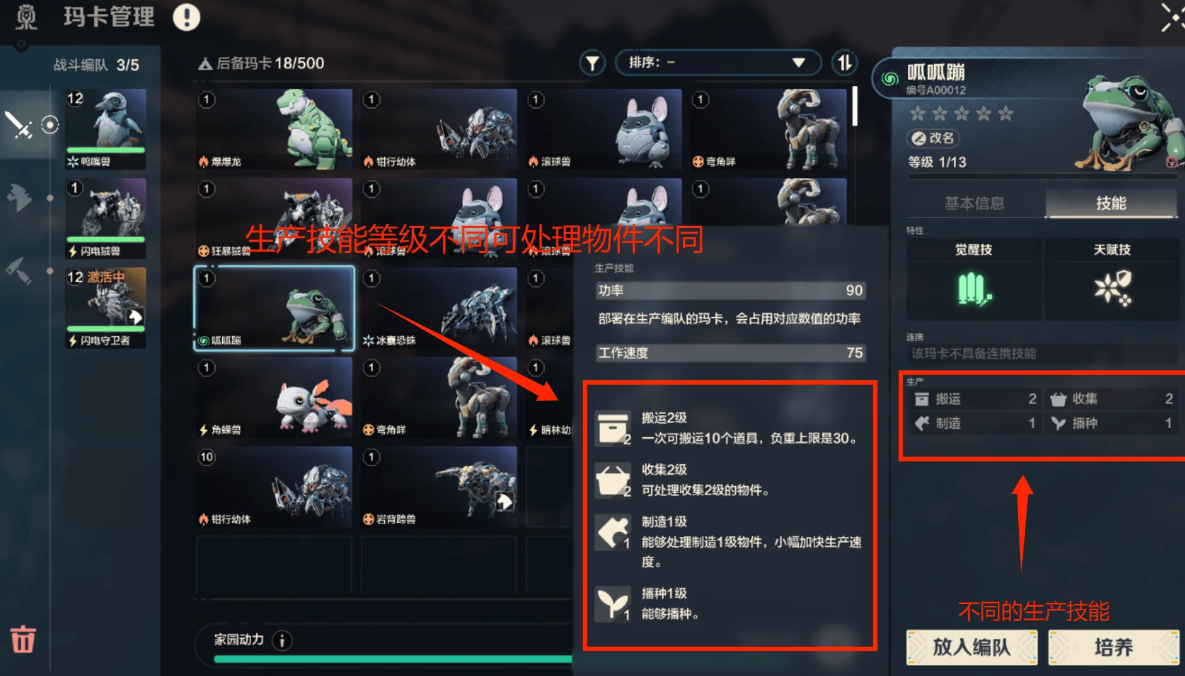Click the 培养 button

pos(1114,647)
